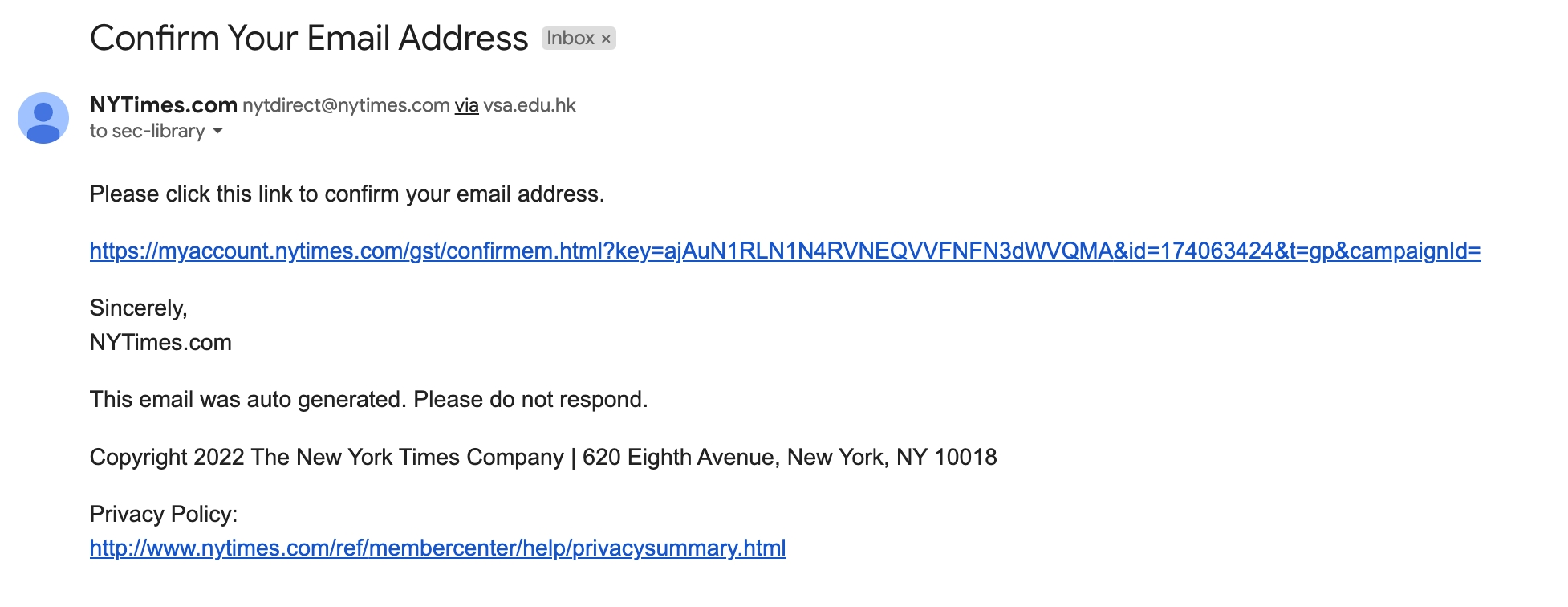The height and width of the screenshot is (607, 1568).
Task: Expand recipient details arrow beside sec-library
Action: (x=217, y=131)
